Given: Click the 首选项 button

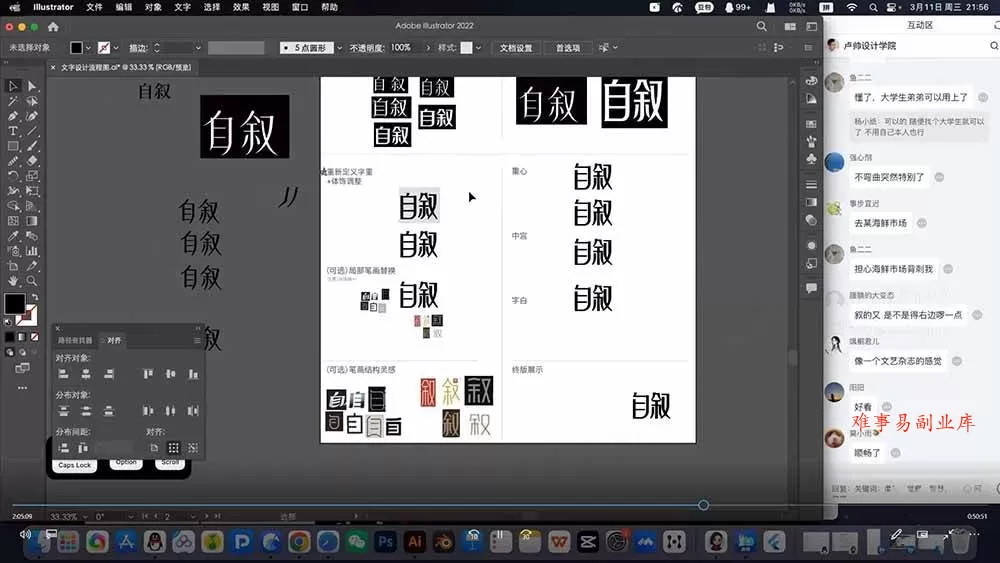Looking at the screenshot, I should pyautogui.click(x=568, y=48).
